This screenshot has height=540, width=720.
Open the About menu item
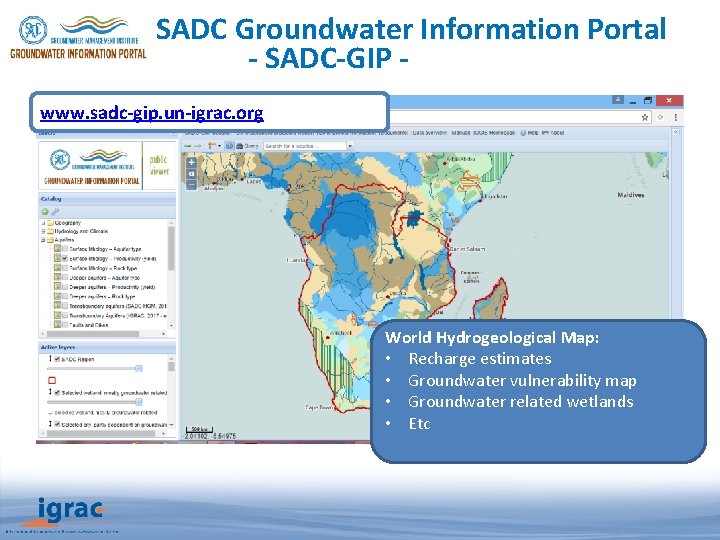tap(553, 133)
